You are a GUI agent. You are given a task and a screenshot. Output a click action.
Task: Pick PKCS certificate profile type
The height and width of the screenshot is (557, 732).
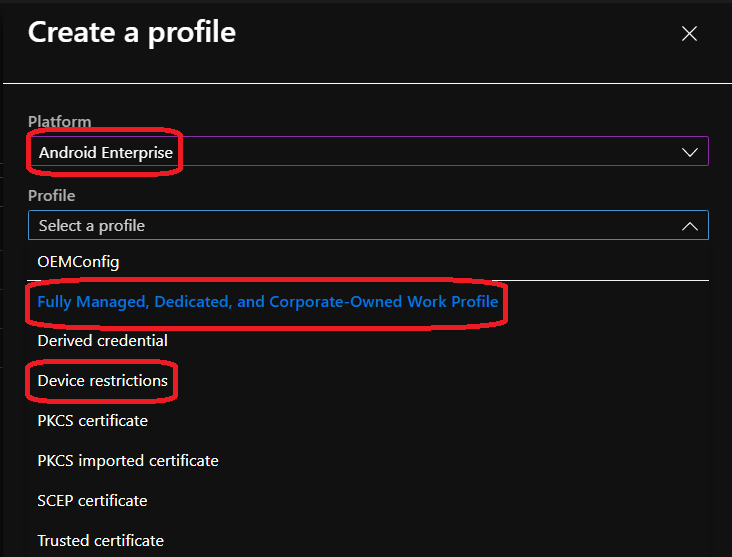[92, 421]
